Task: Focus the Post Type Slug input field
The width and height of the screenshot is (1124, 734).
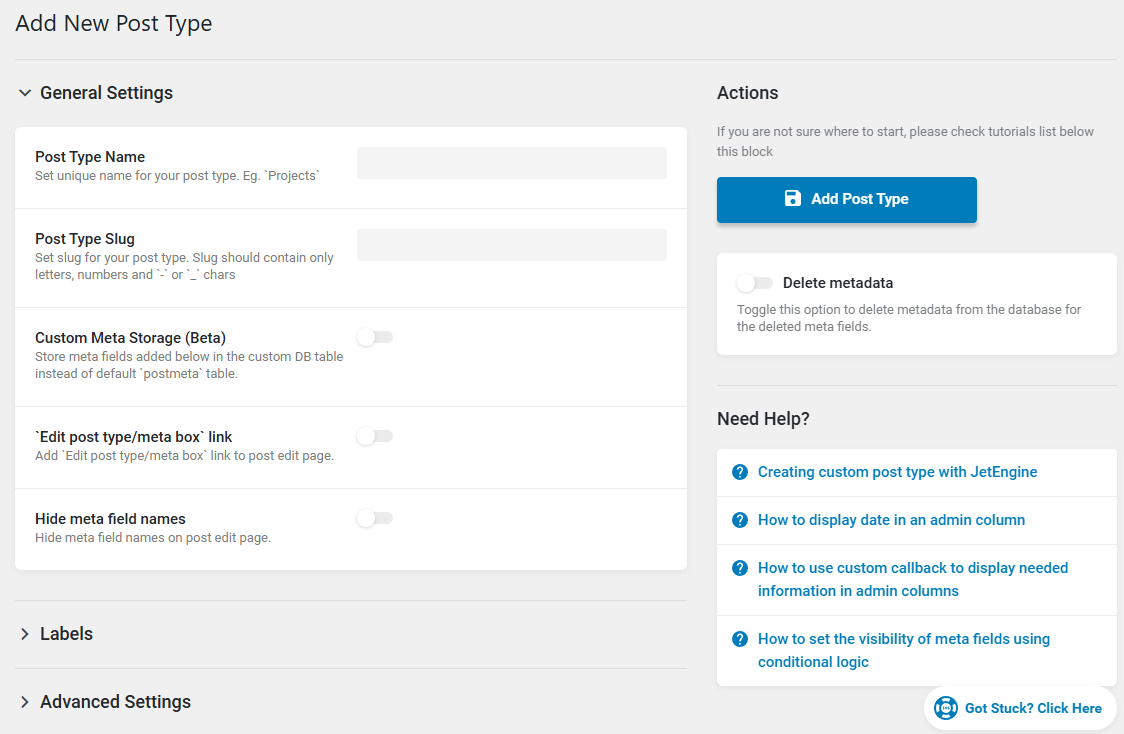Action: 512,245
